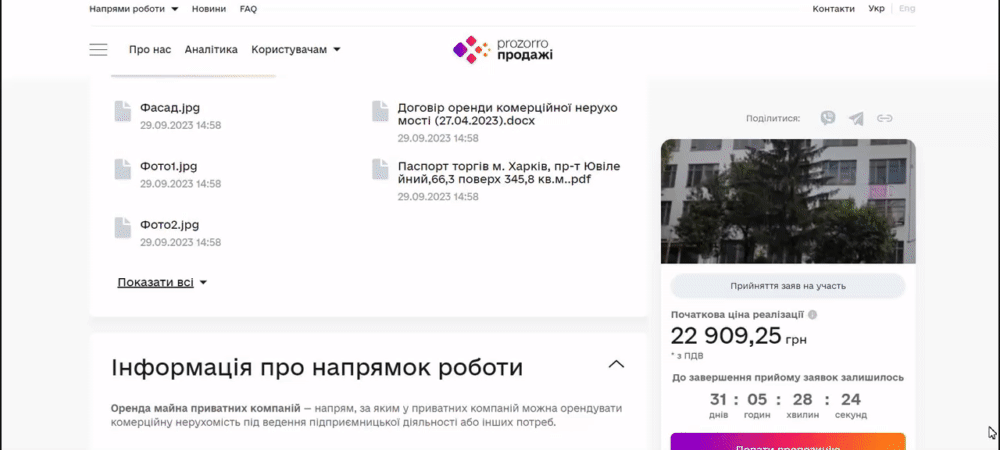Image resolution: width=1000 pixels, height=450 pixels.
Task: Click the Prozorro Продажі logo
Action: click(x=503, y=50)
